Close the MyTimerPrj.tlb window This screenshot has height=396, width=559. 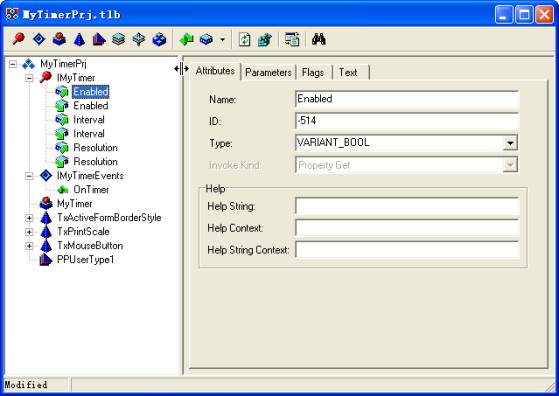[x=545, y=15]
